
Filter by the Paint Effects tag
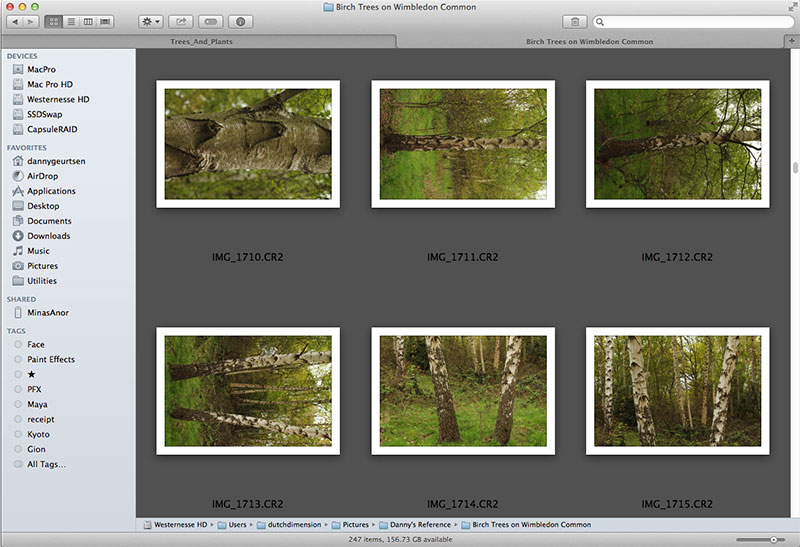tap(51, 359)
